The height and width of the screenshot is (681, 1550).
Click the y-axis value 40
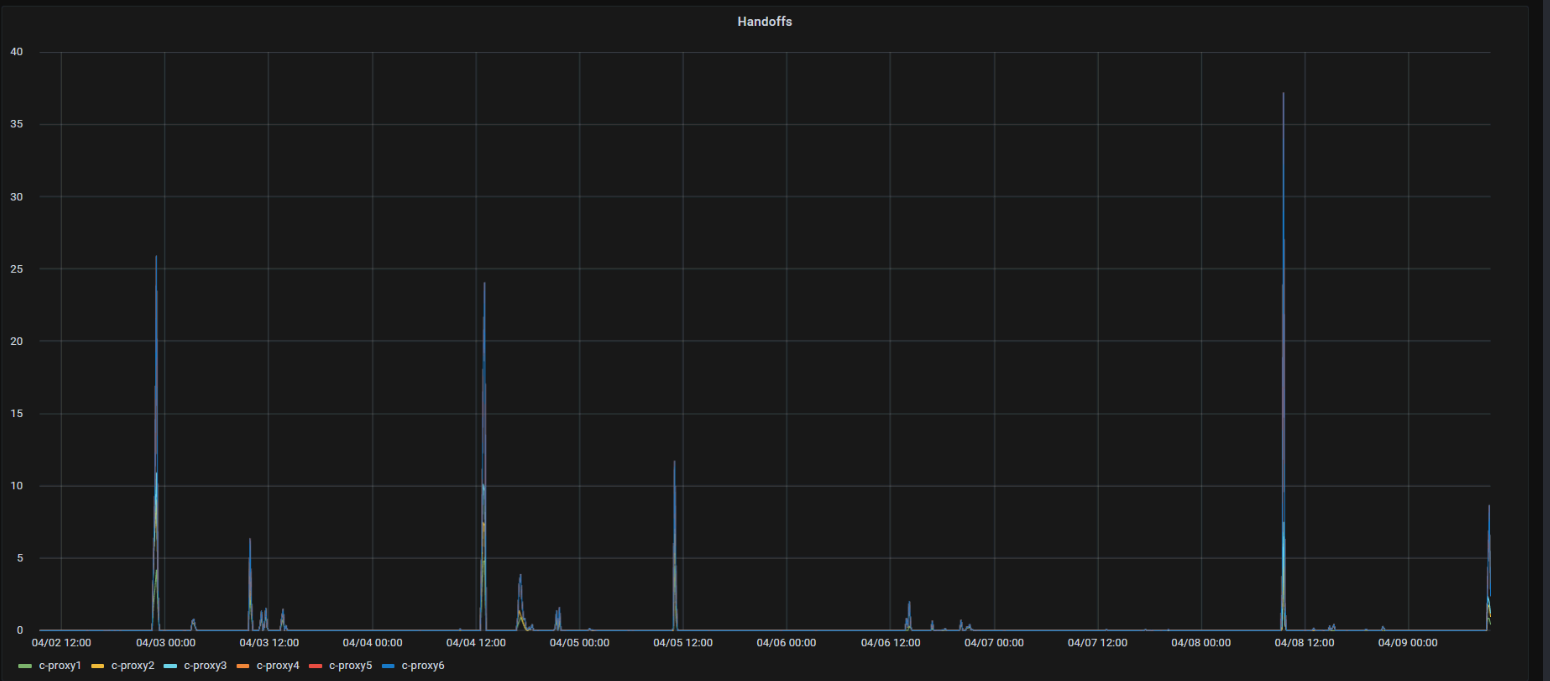coord(16,52)
